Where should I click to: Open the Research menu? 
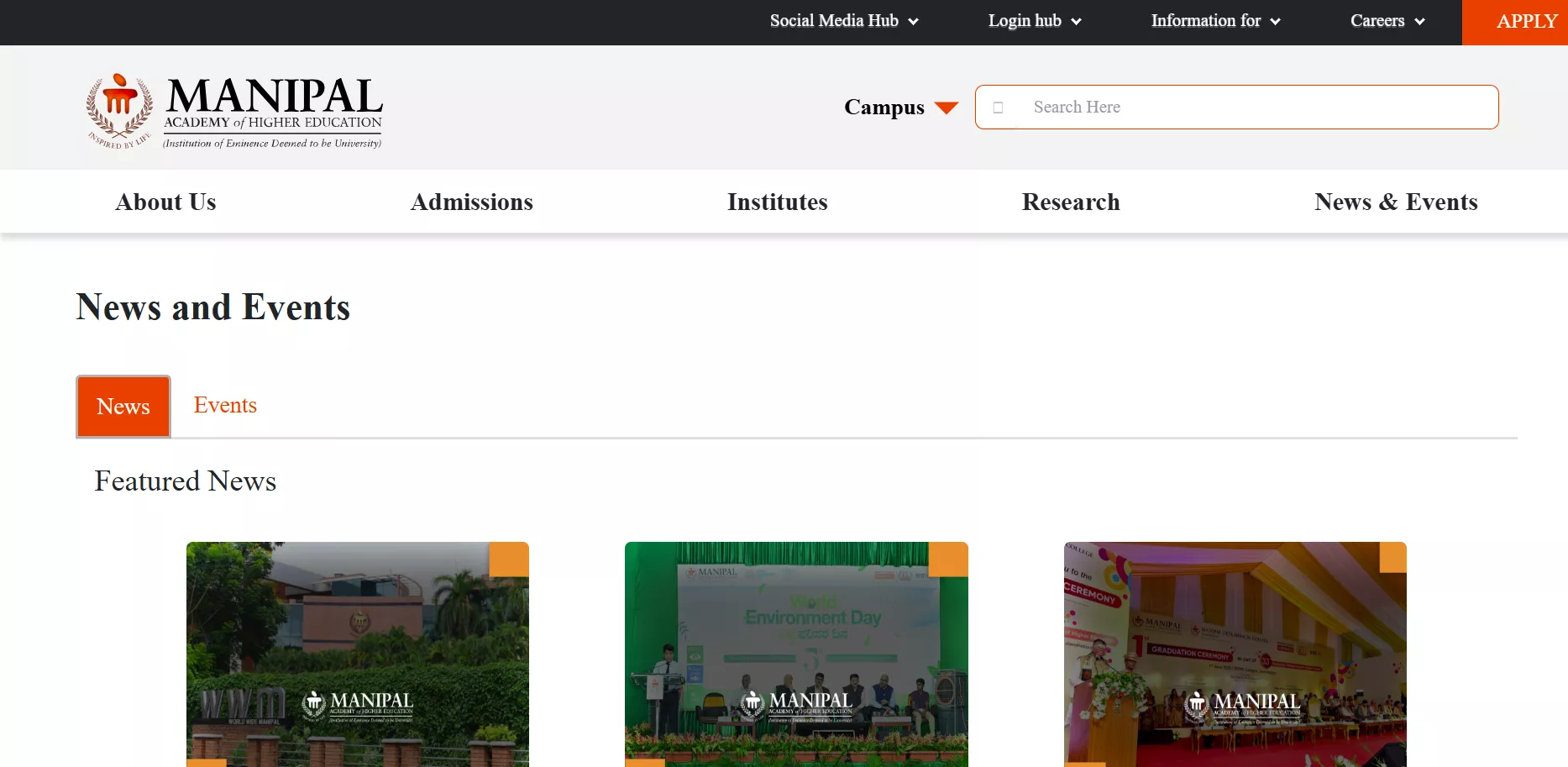(1071, 202)
